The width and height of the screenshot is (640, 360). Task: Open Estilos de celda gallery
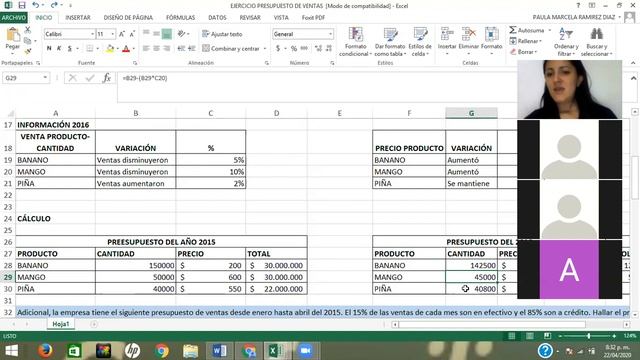(420, 42)
